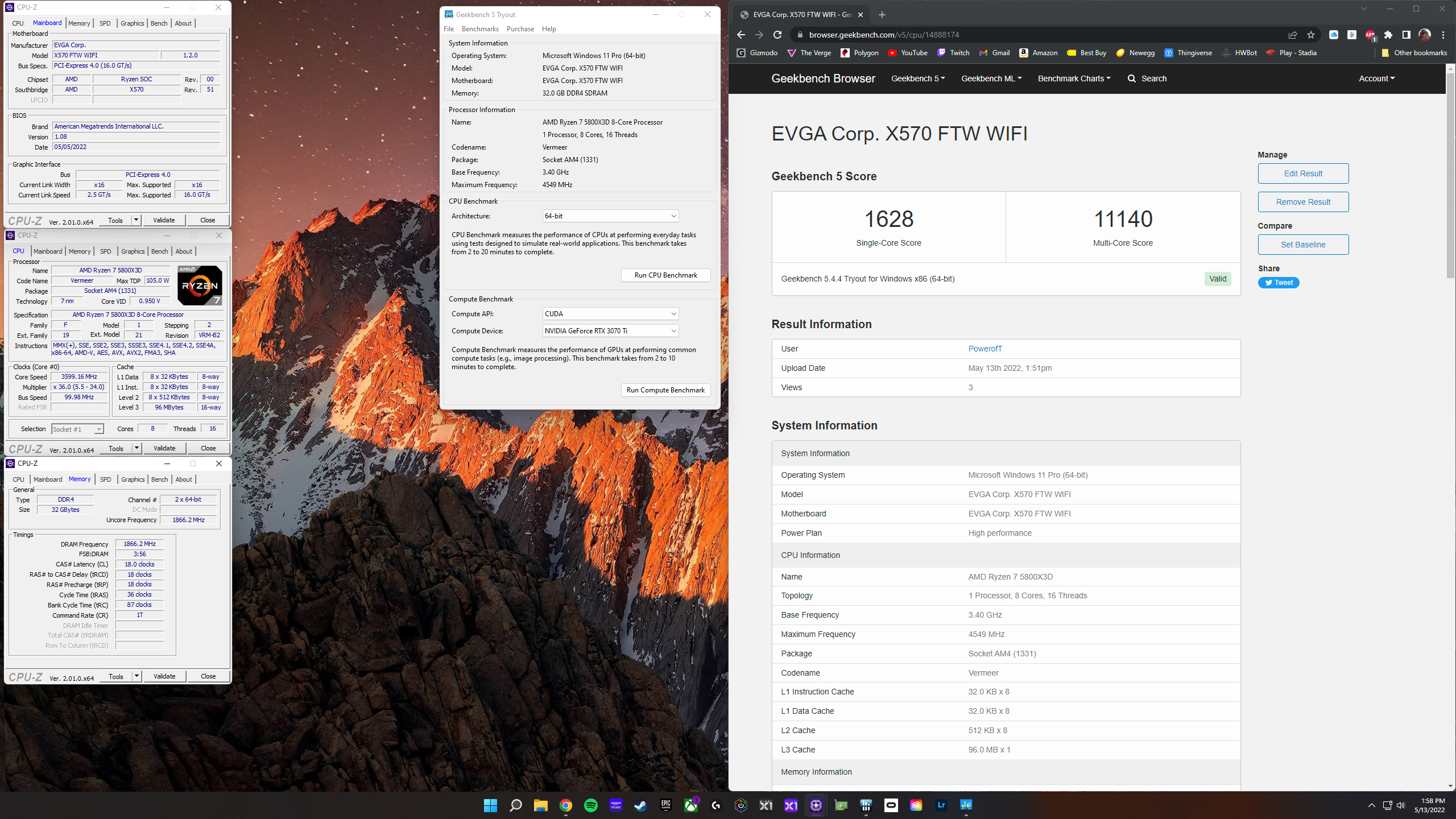1456x819 pixels.
Task: Expand the Geekbench ML navbar dropdown
Action: click(991, 78)
